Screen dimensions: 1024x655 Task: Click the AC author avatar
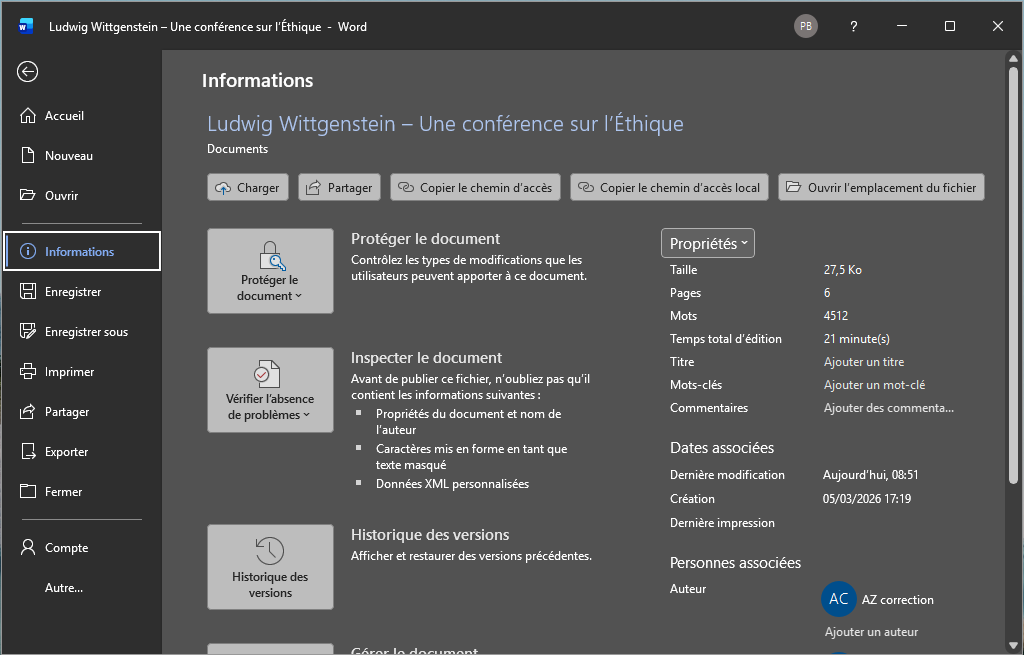[x=838, y=599]
